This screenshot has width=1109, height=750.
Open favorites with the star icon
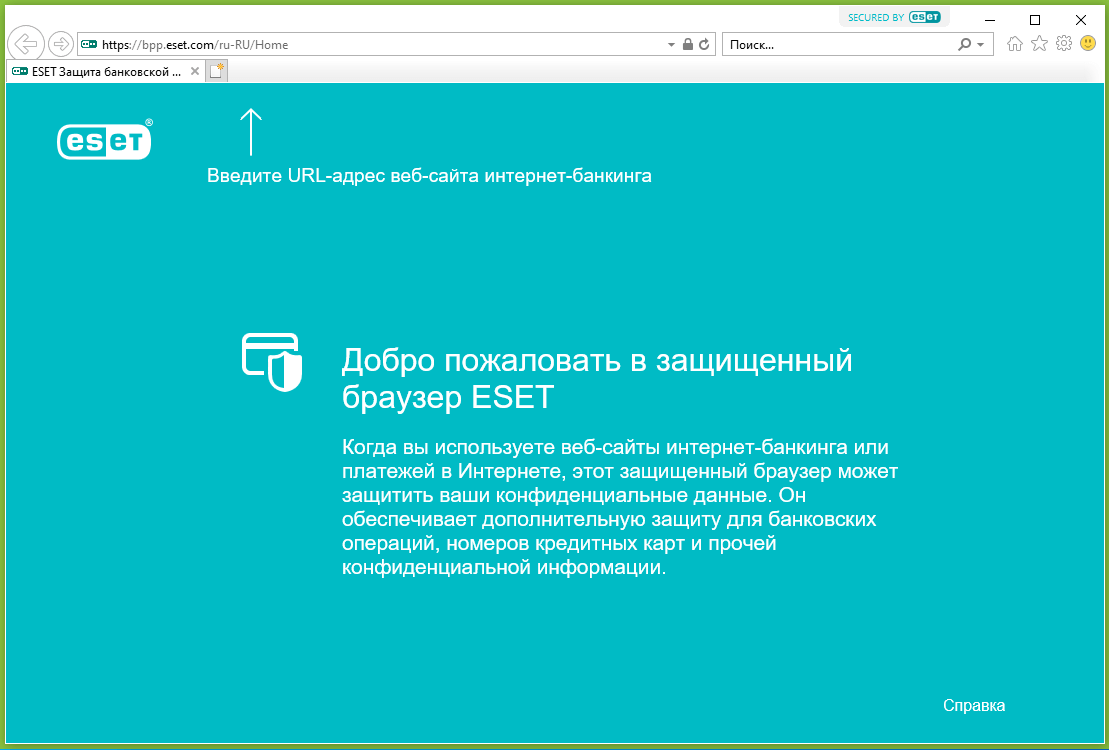pos(1039,44)
